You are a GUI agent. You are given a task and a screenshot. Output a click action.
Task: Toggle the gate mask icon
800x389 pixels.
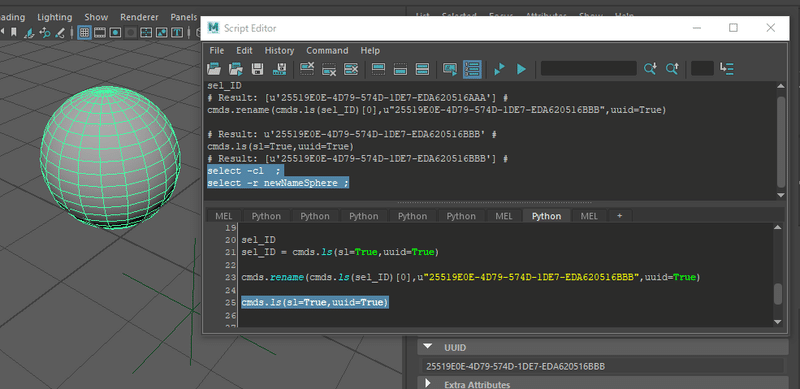[x=131, y=33]
